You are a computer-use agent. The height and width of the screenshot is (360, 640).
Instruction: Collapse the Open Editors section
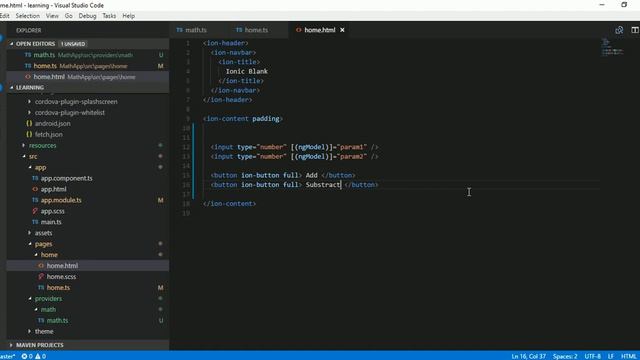[11, 44]
